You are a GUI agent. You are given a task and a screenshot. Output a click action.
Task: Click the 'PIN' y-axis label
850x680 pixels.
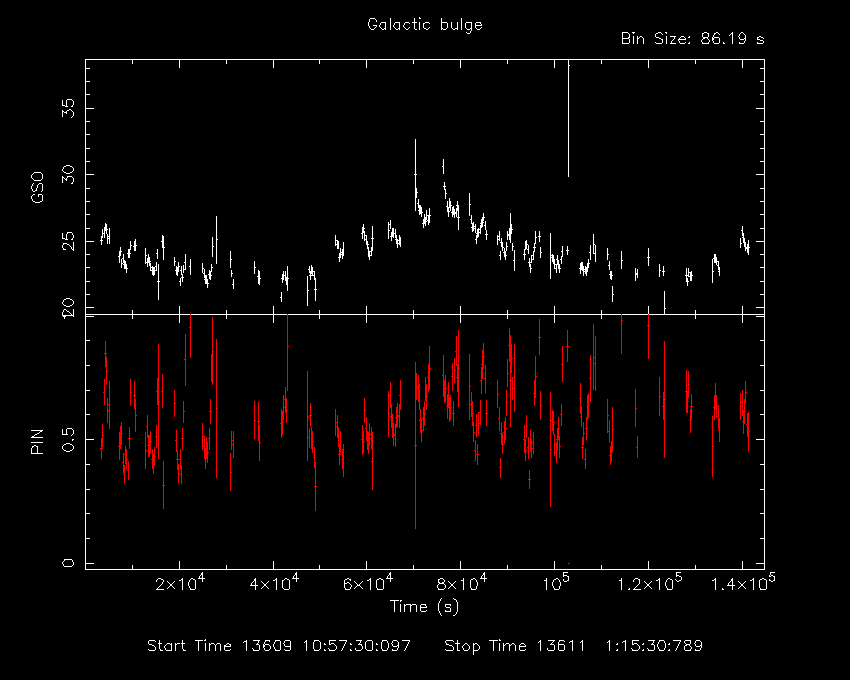pyautogui.click(x=37, y=441)
